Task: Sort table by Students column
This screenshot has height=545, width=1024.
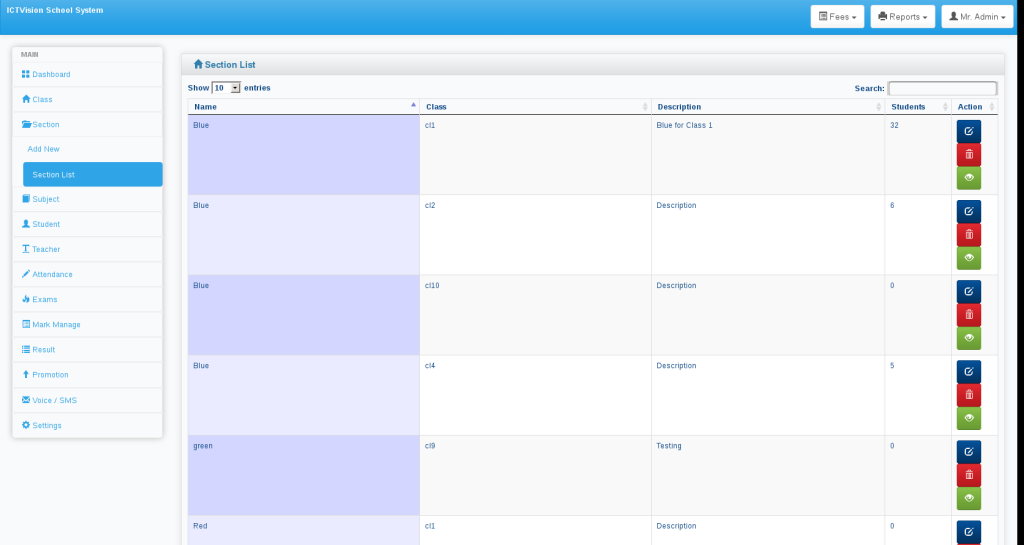Action: 918,107
